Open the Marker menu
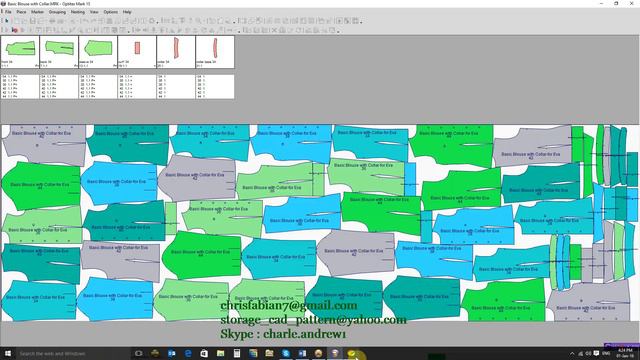Screen dimensions: 640x360 click(38, 12)
